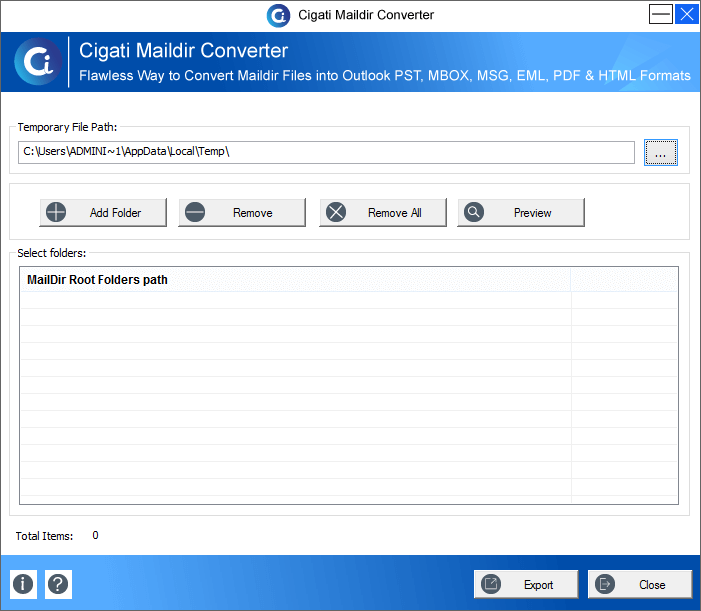The width and height of the screenshot is (701, 611).
Task: Click the Remove All button
Action: coord(383,212)
